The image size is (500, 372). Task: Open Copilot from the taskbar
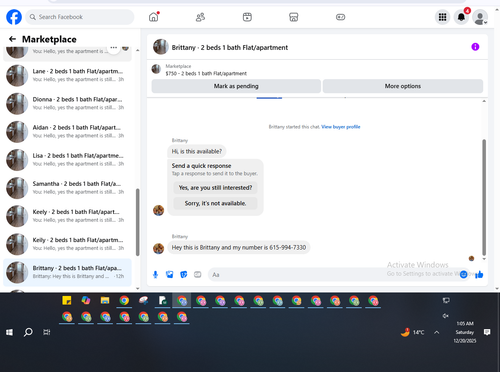86,301
